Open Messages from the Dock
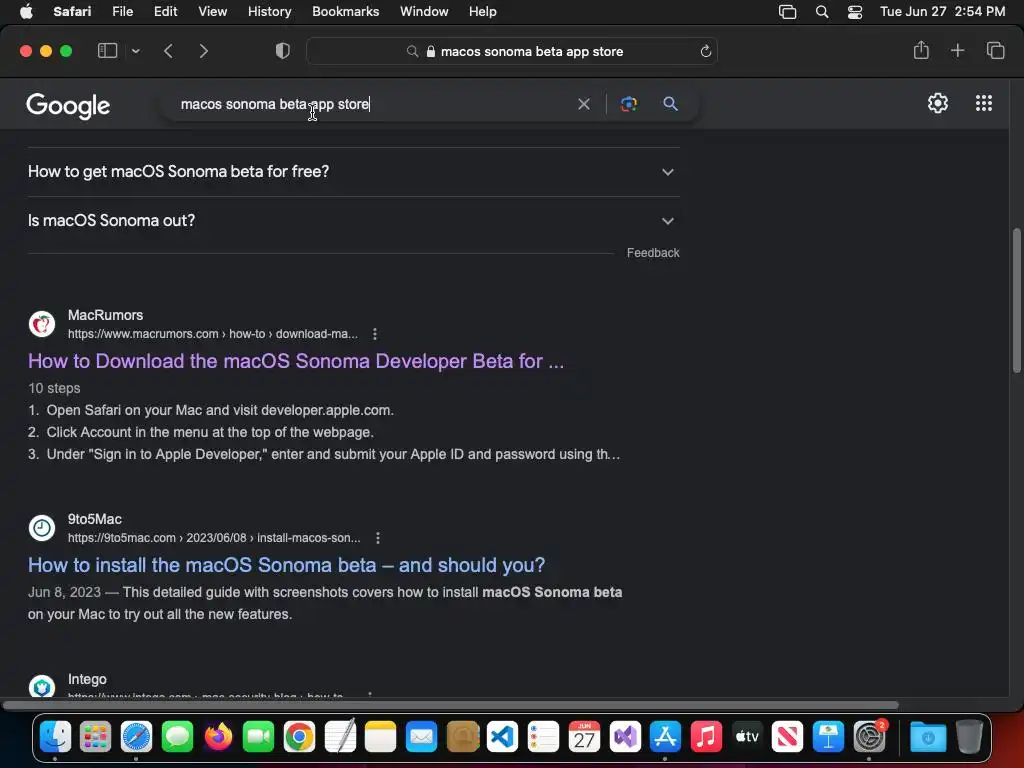Viewport: 1024px width, 768px height. (x=177, y=737)
